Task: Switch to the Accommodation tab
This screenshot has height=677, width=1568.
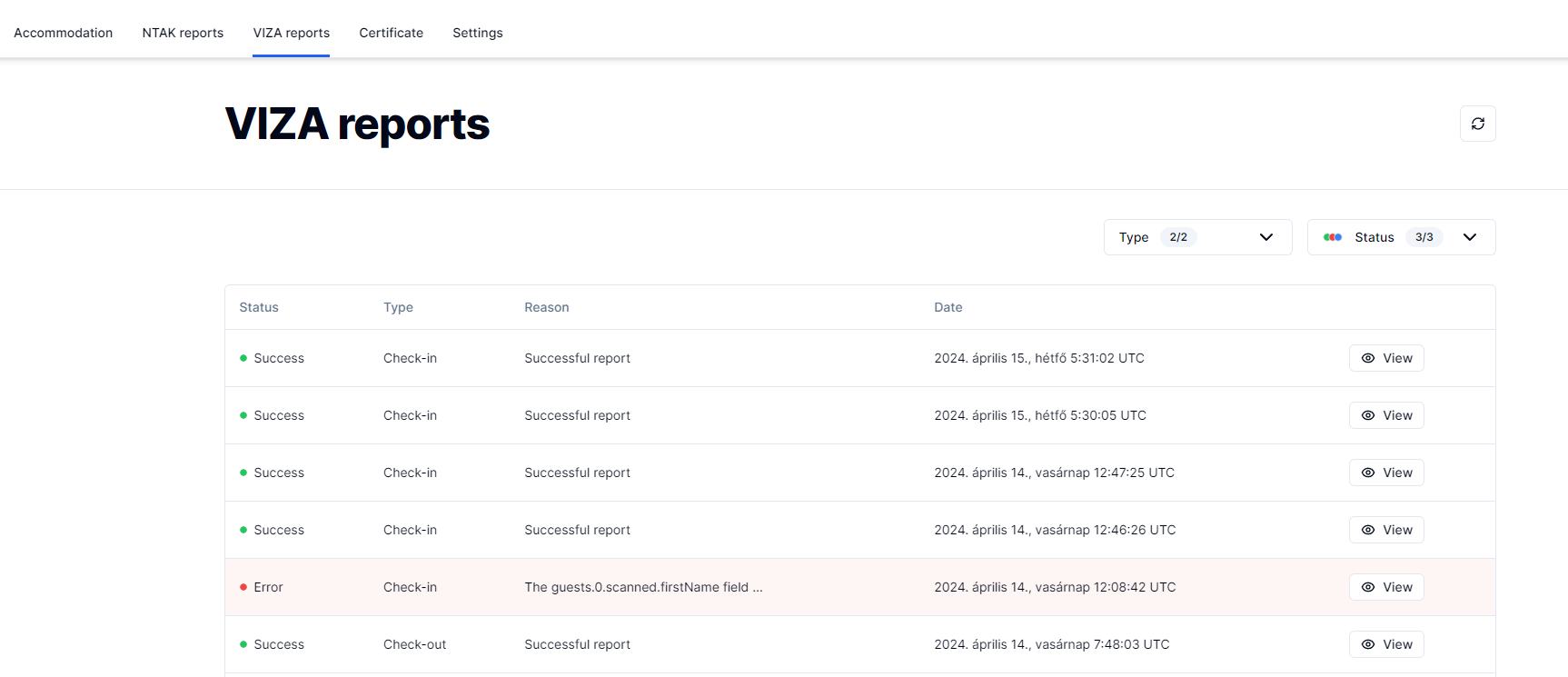Action: [64, 33]
